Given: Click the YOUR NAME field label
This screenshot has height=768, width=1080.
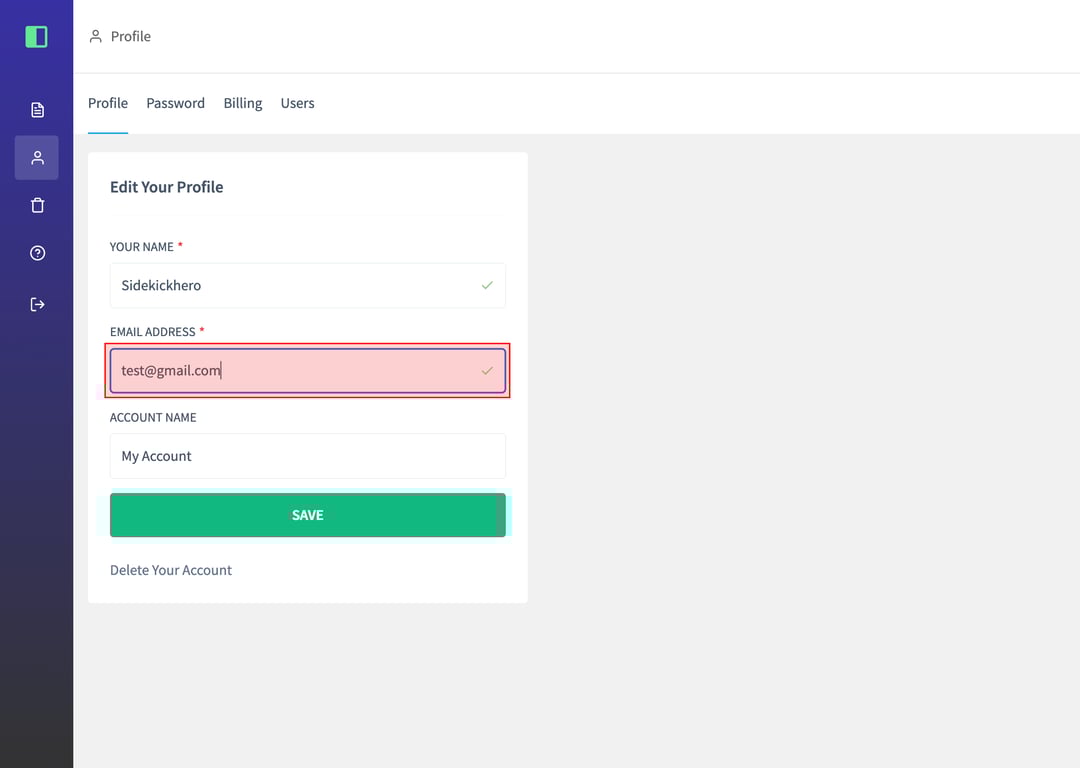Looking at the screenshot, I should click(x=141, y=247).
